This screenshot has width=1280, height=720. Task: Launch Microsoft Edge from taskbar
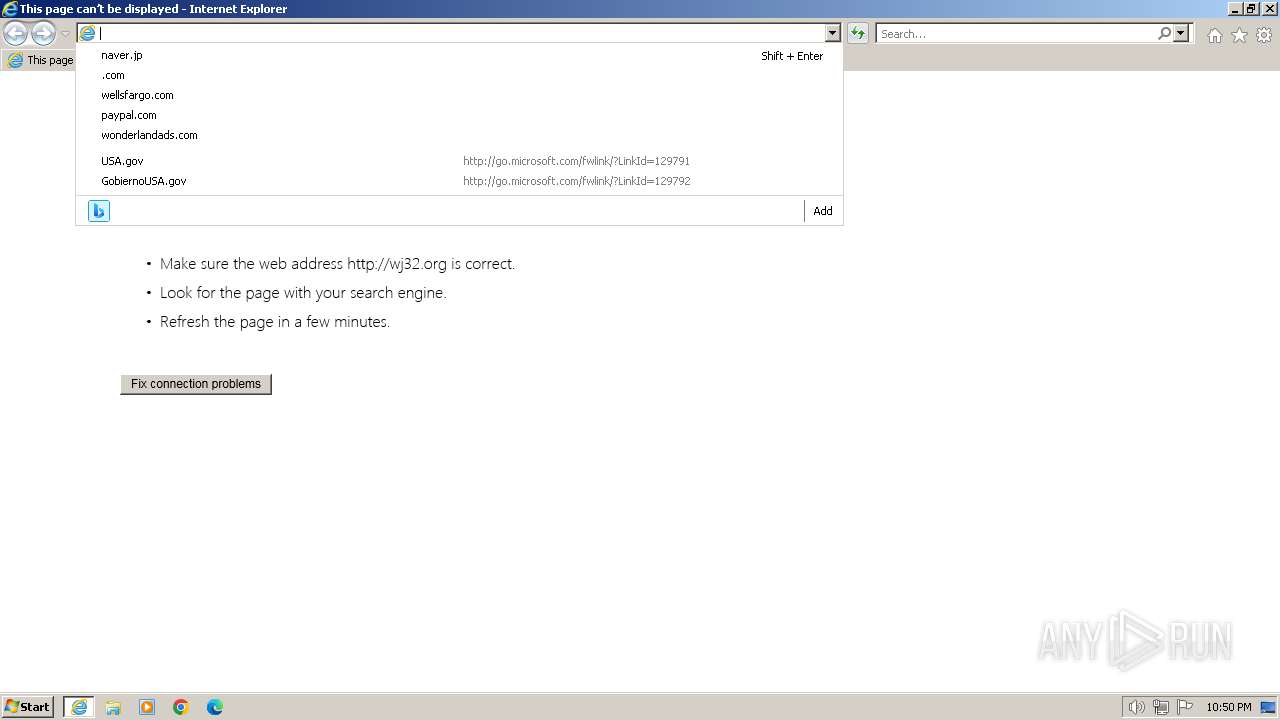coord(215,707)
